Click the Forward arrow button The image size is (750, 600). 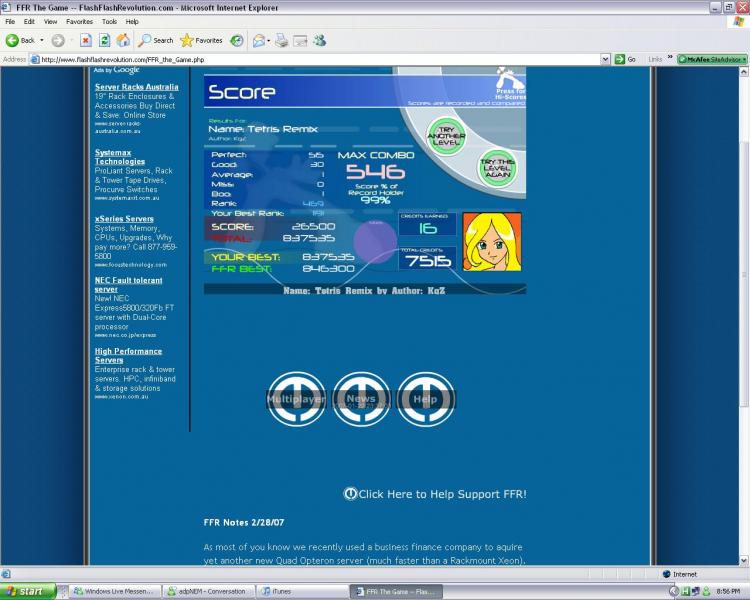(x=58, y=41)
